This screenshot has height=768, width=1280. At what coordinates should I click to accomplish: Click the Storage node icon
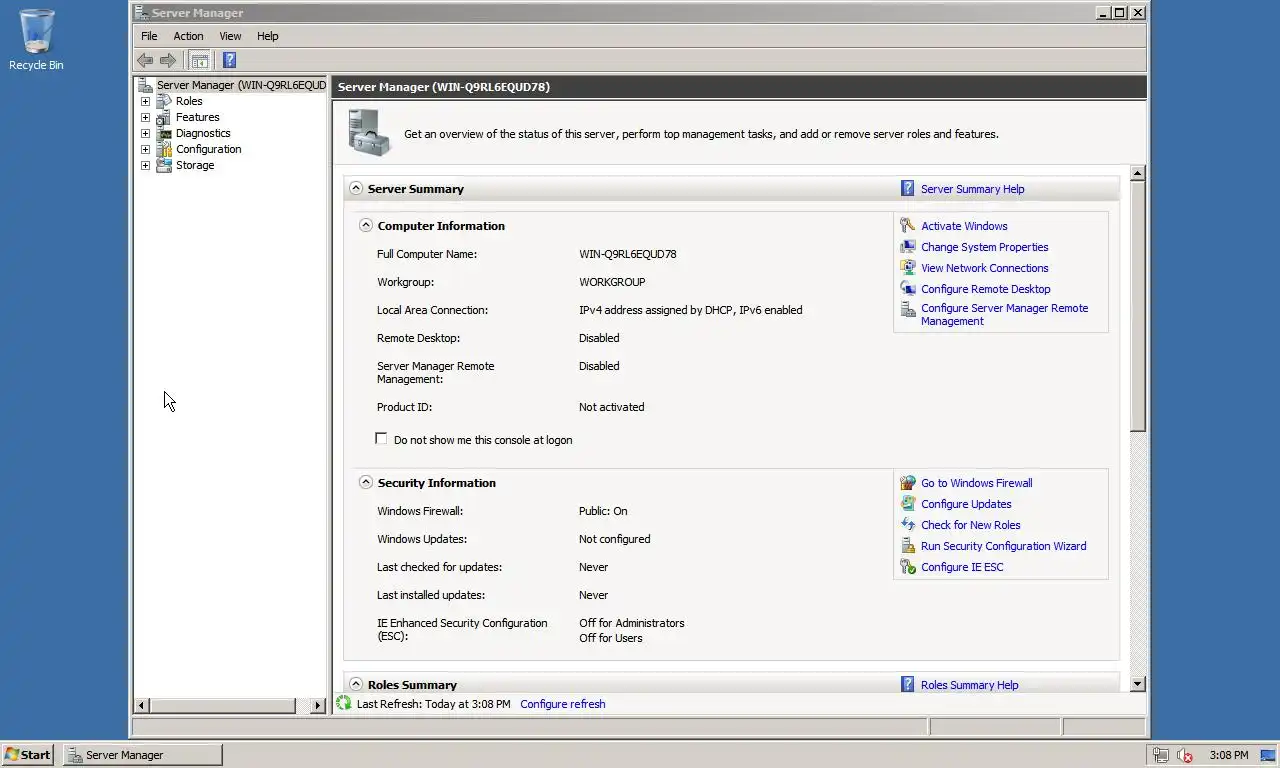tap(163, 165)
